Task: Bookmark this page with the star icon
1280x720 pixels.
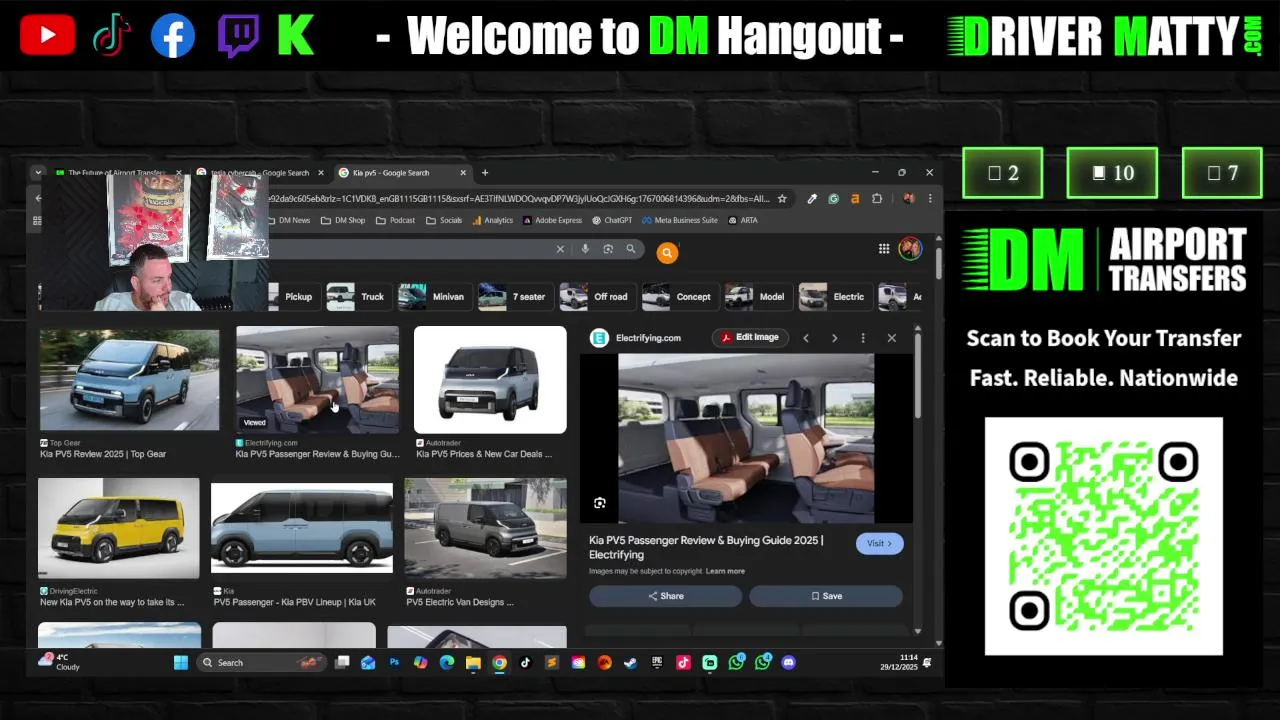Action: click(x=782, y=198)
